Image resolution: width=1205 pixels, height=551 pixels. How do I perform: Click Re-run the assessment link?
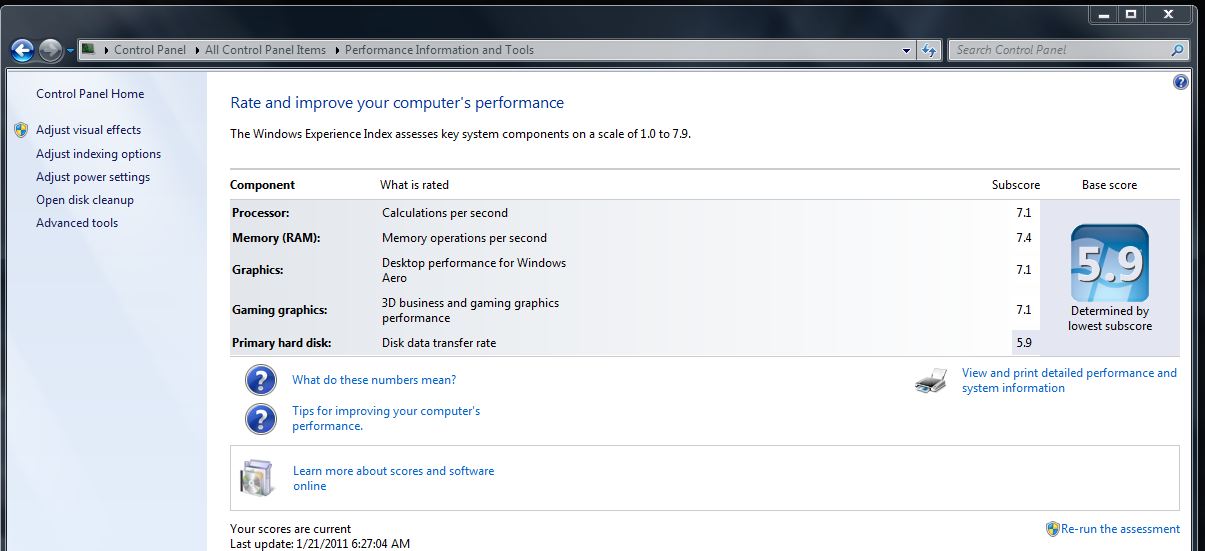coord(1120,529)
